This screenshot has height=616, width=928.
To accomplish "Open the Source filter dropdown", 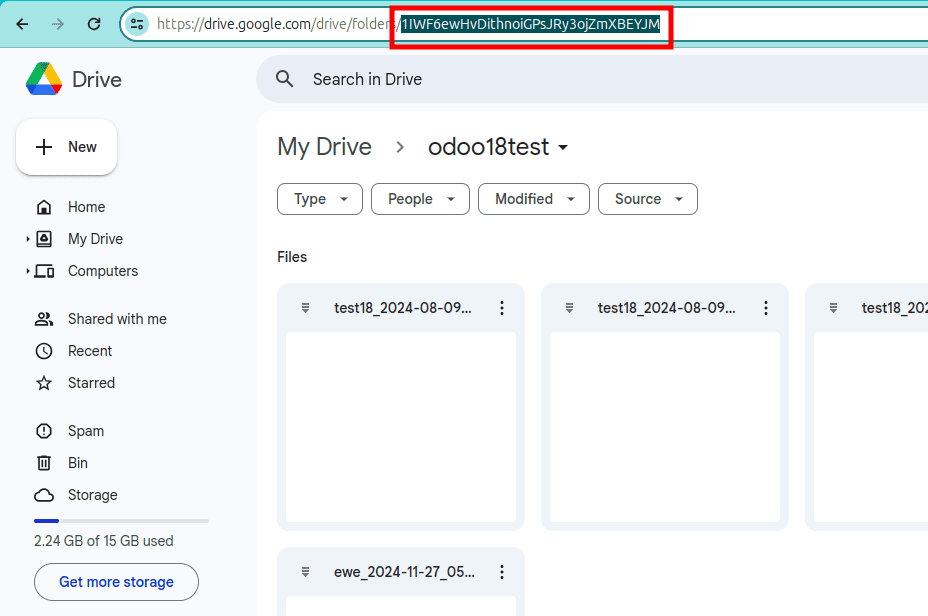I will coord(647,199).
